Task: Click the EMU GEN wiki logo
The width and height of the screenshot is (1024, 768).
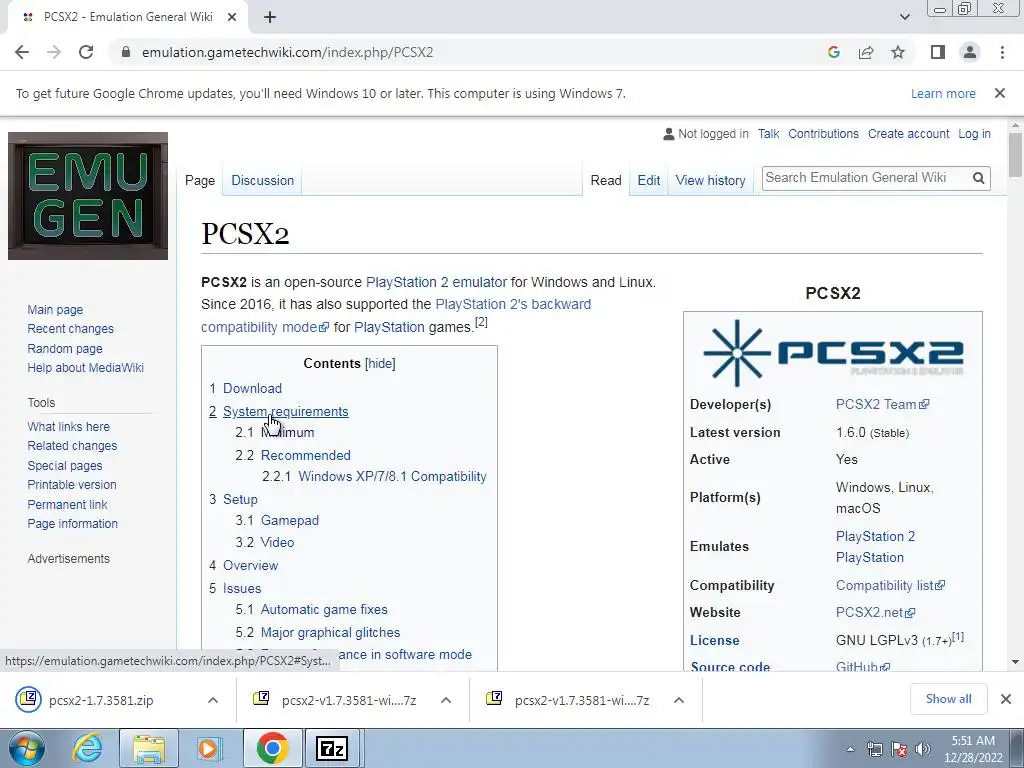Action: 88,196
